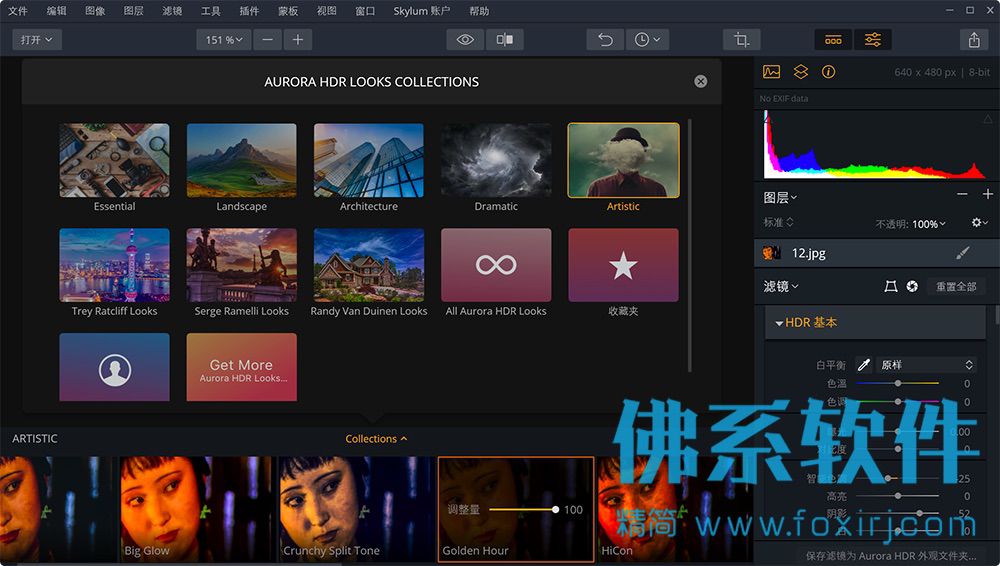Viewport: 1000px width, 566px height.
Task: Open the 打开 dropdown button
Action: (x=37, y=40)
